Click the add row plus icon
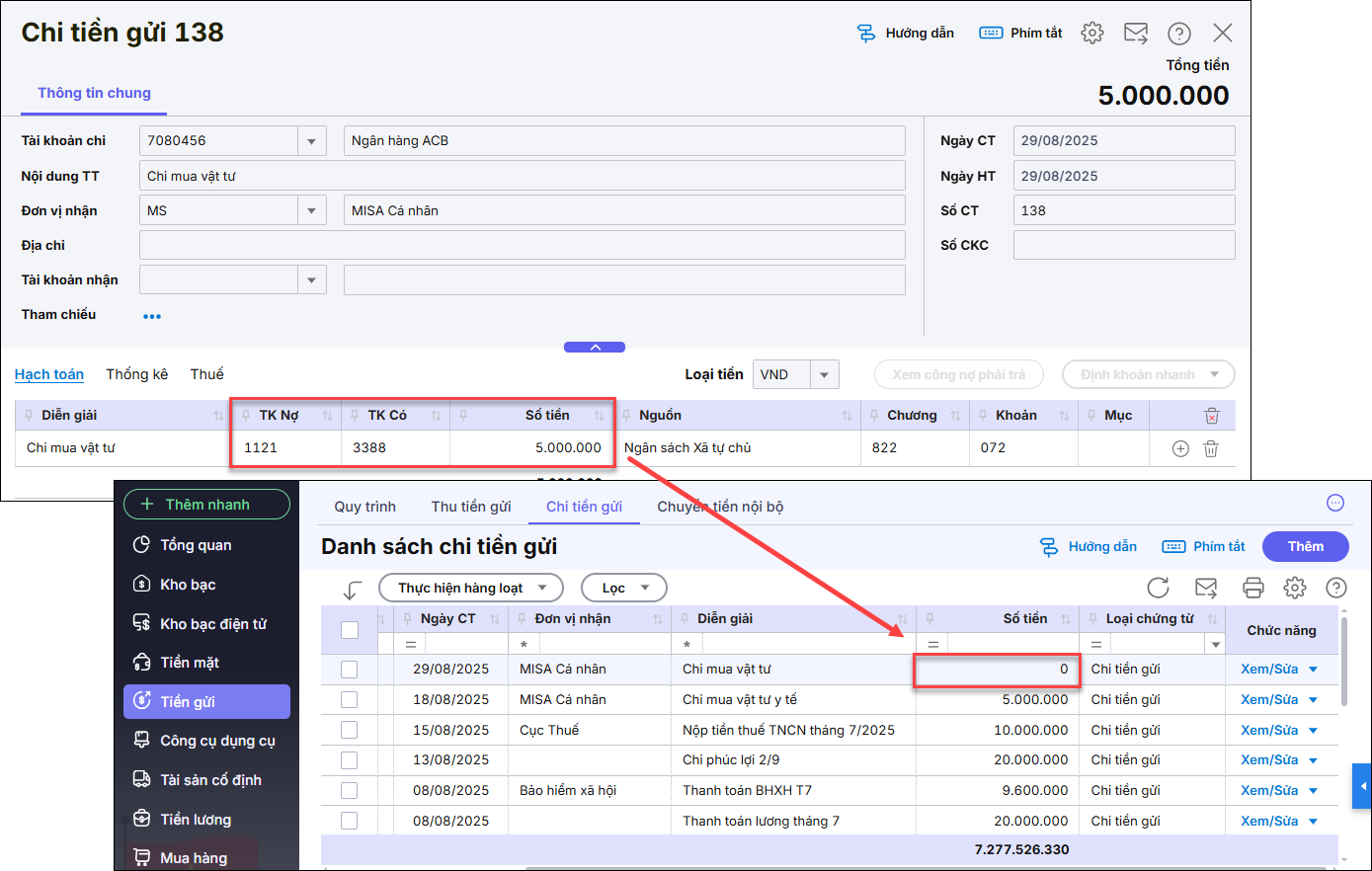This screenshot has height=871, width=1372. pos(1180,448)
